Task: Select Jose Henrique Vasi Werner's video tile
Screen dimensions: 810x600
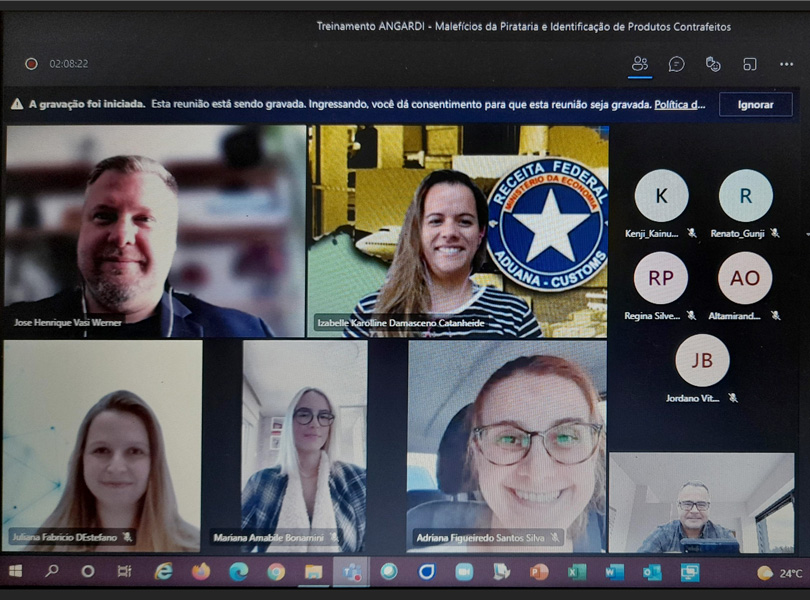Action: pyautogui.click(x=154, y=231)
